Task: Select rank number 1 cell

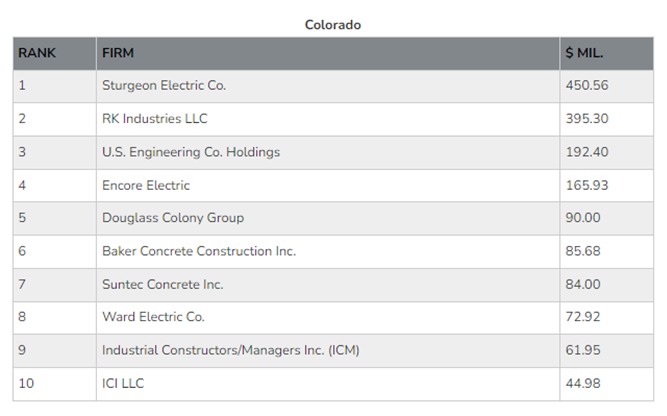Action: point(22,86)
